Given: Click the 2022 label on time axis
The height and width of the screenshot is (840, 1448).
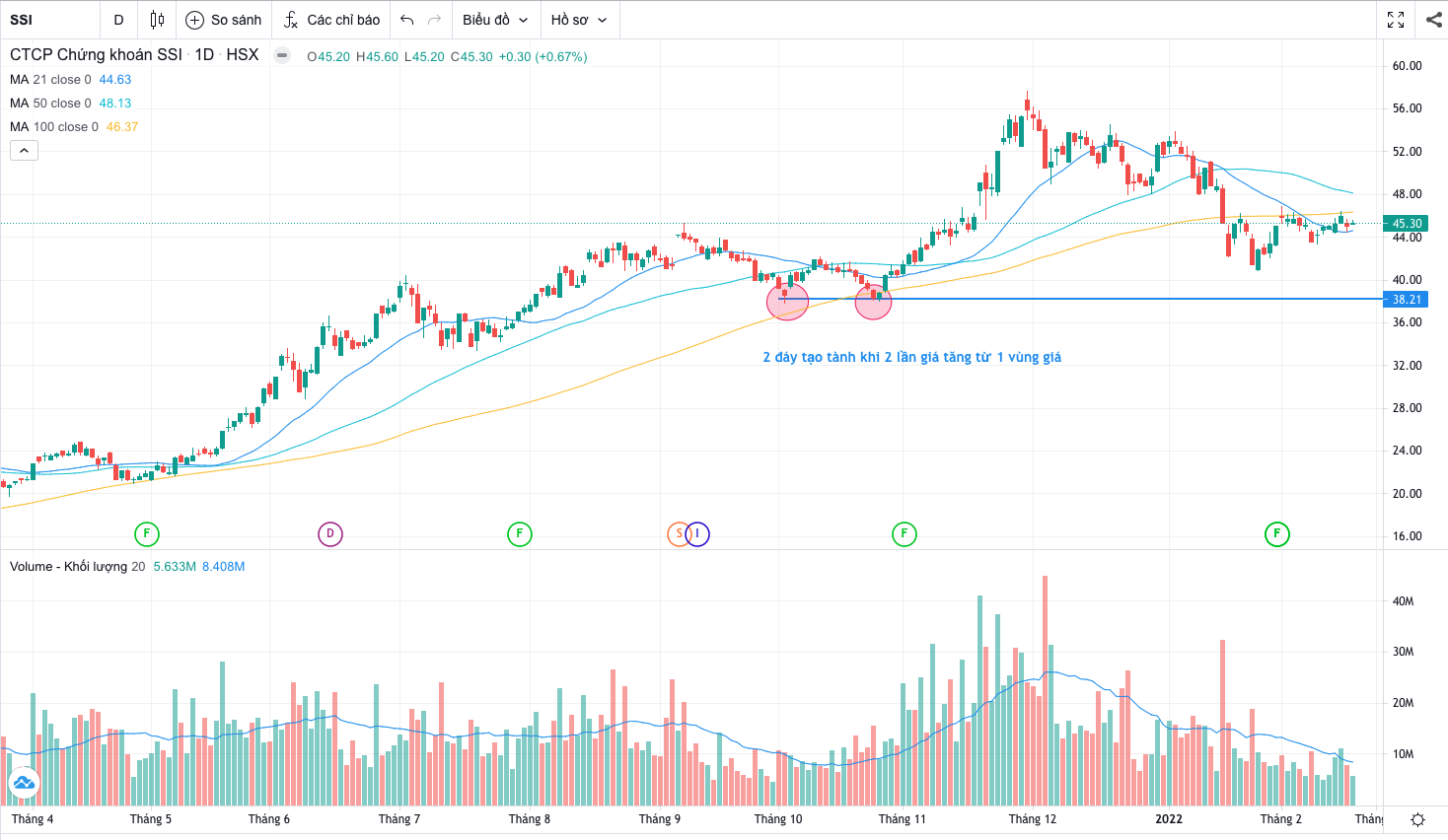Looking at the screenshot, I should [x=1169, y=819].
